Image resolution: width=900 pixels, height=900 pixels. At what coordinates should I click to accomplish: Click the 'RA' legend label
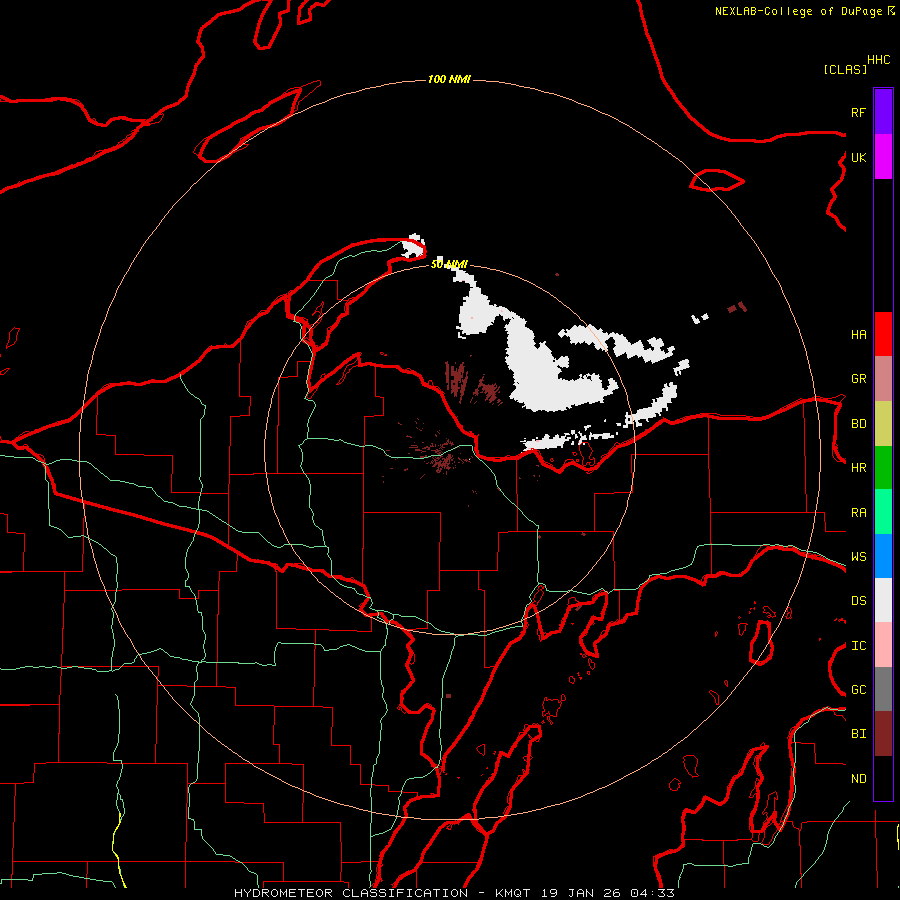coord(858,513)
